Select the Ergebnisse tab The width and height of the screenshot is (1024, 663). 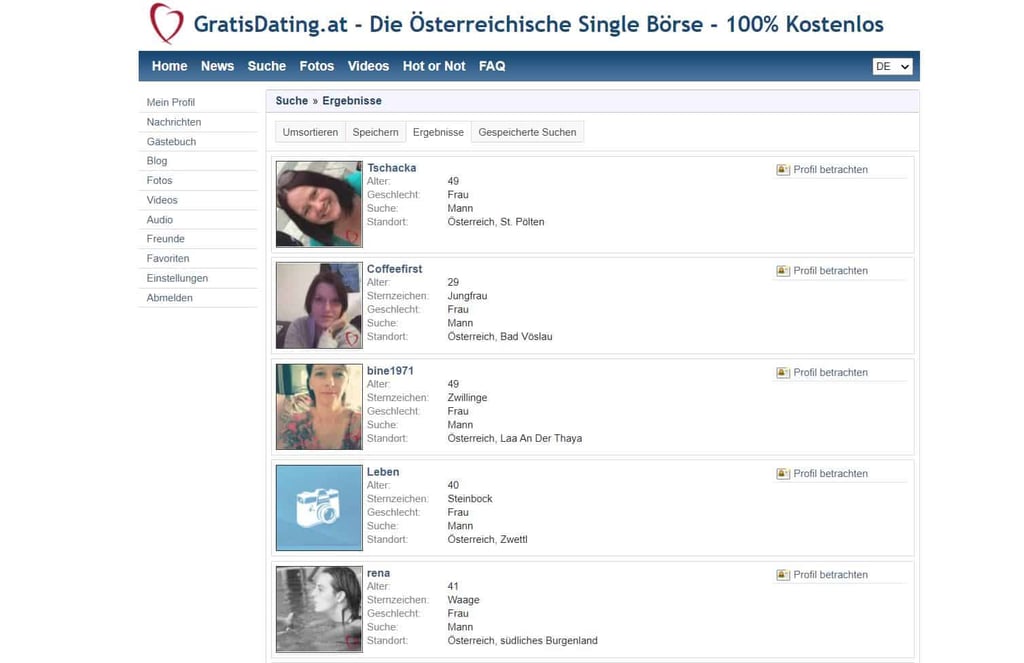(438, 132)
